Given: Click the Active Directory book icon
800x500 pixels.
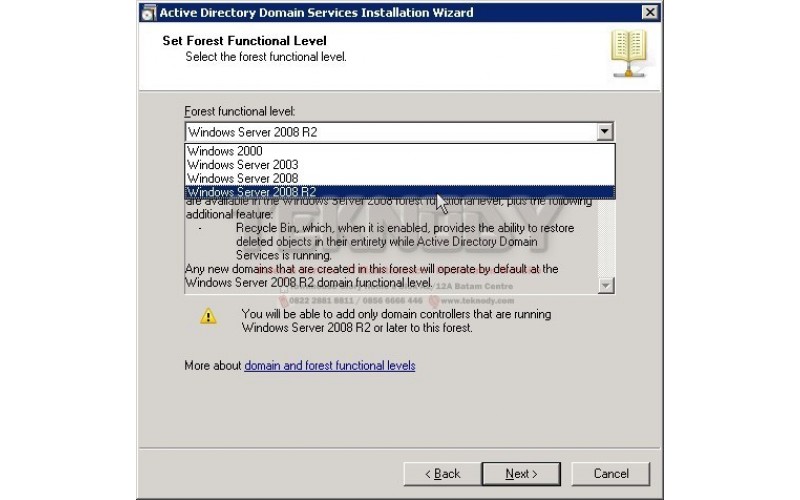Looking at the screenshot, I should coord(629,54).
